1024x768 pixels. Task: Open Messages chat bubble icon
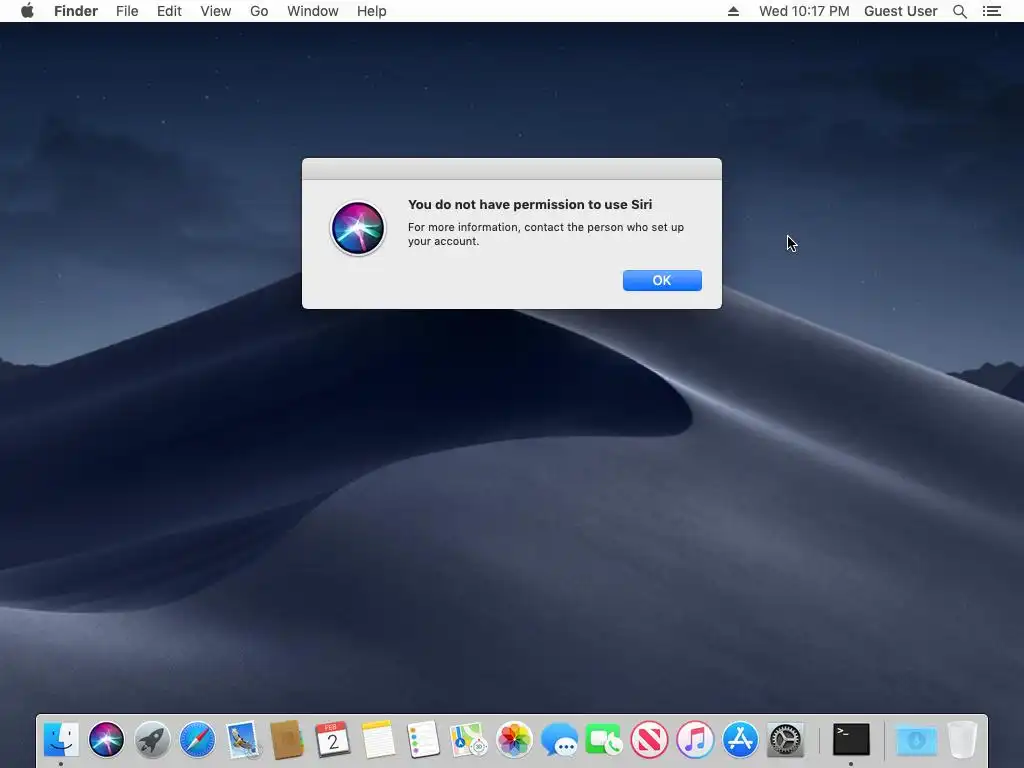tap(559, 740)
